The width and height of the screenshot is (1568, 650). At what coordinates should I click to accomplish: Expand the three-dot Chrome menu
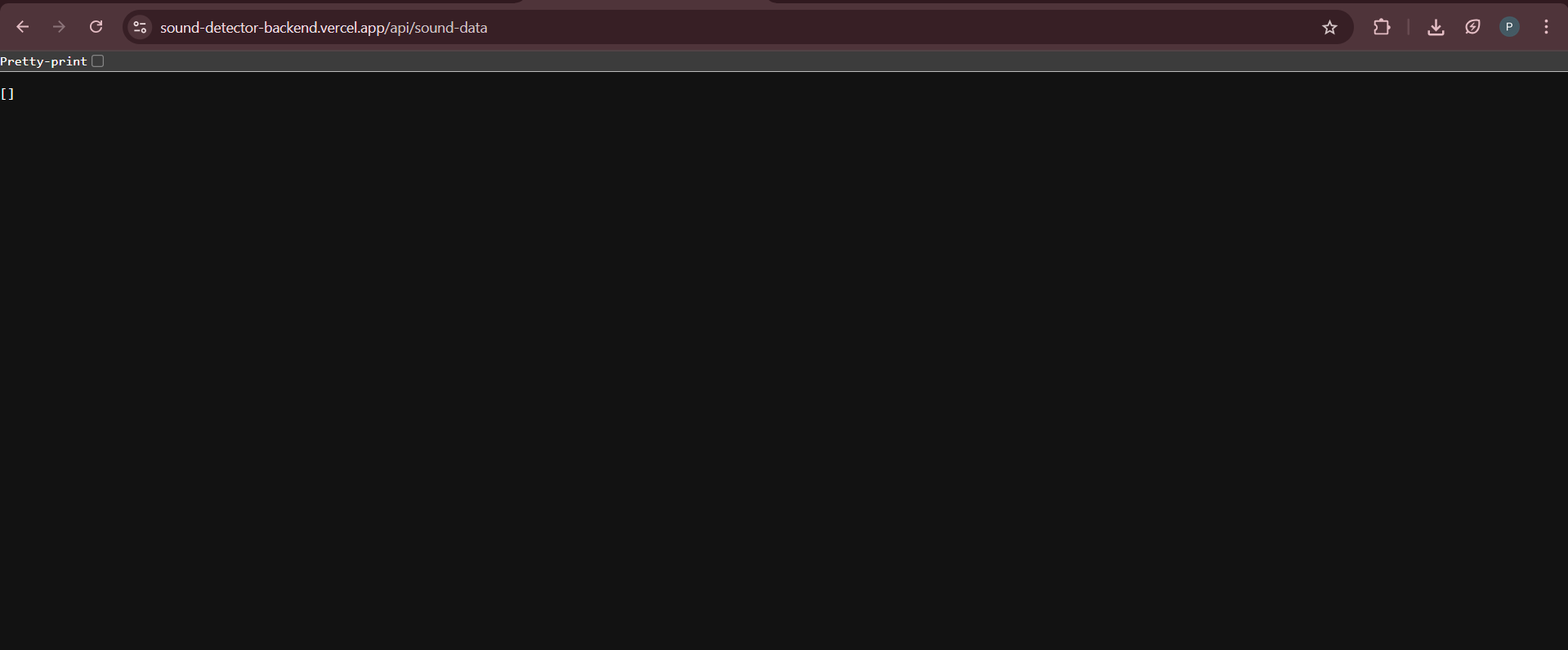pos(1546,27)
